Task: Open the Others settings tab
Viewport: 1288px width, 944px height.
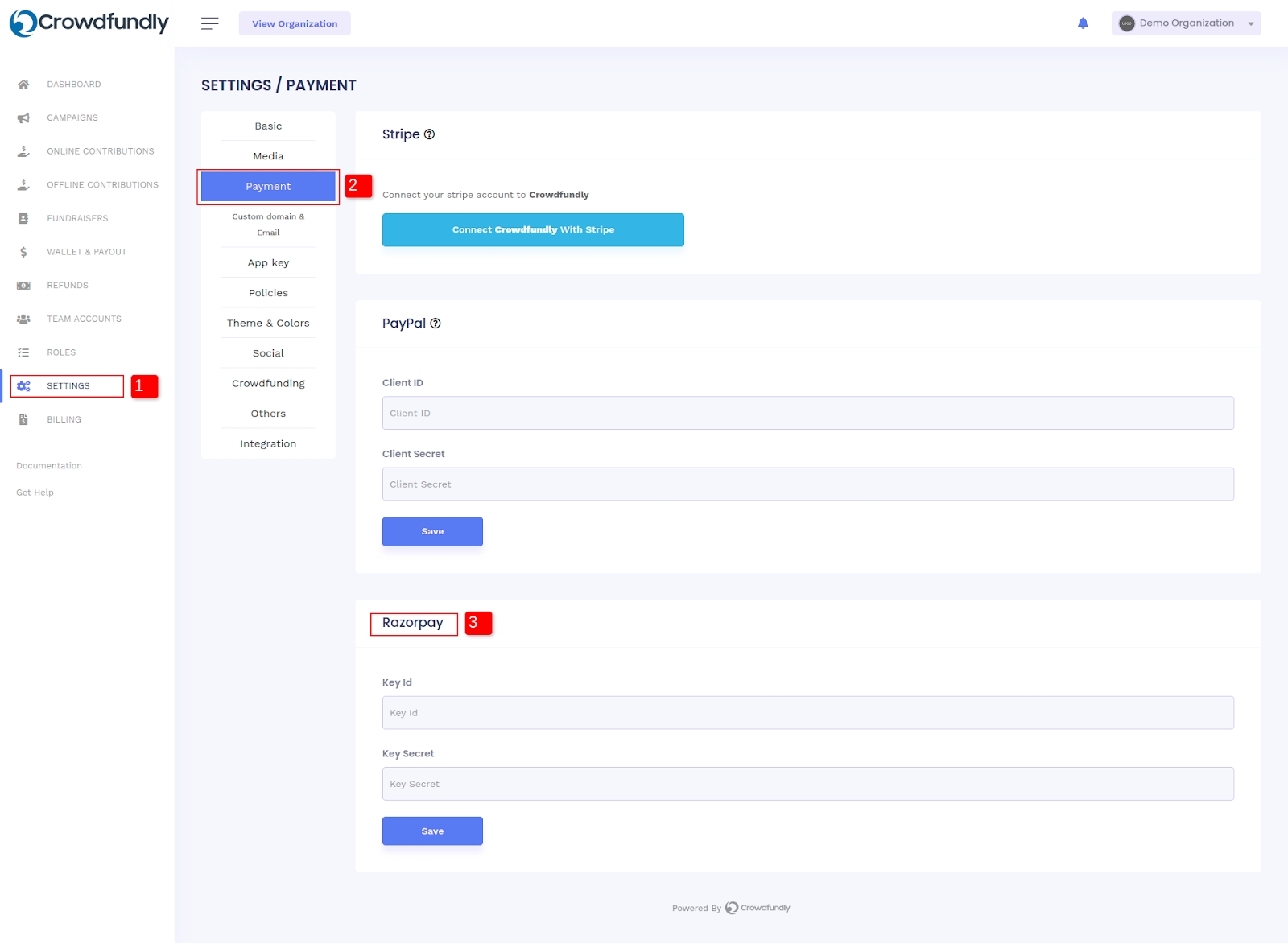Action: tap(268, 414)
